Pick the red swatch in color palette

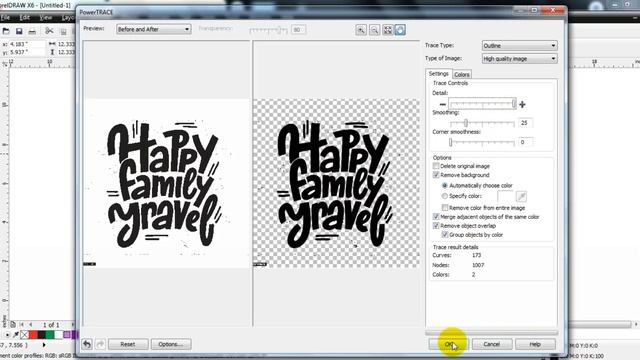click(33, 335)
